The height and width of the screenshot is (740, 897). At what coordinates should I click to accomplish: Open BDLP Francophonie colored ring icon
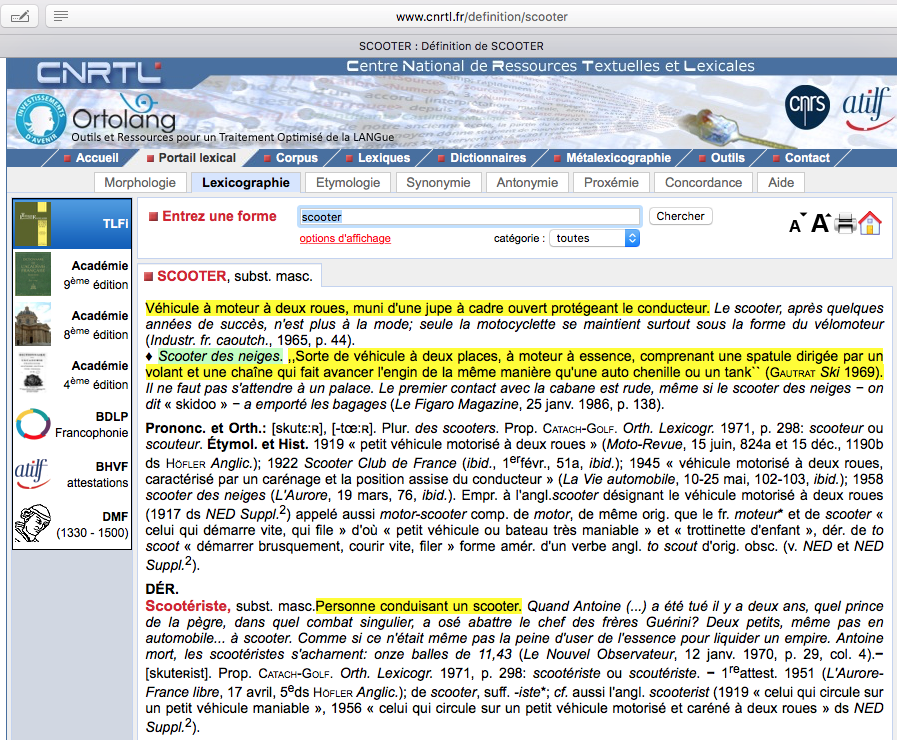[x=33, y=424]
